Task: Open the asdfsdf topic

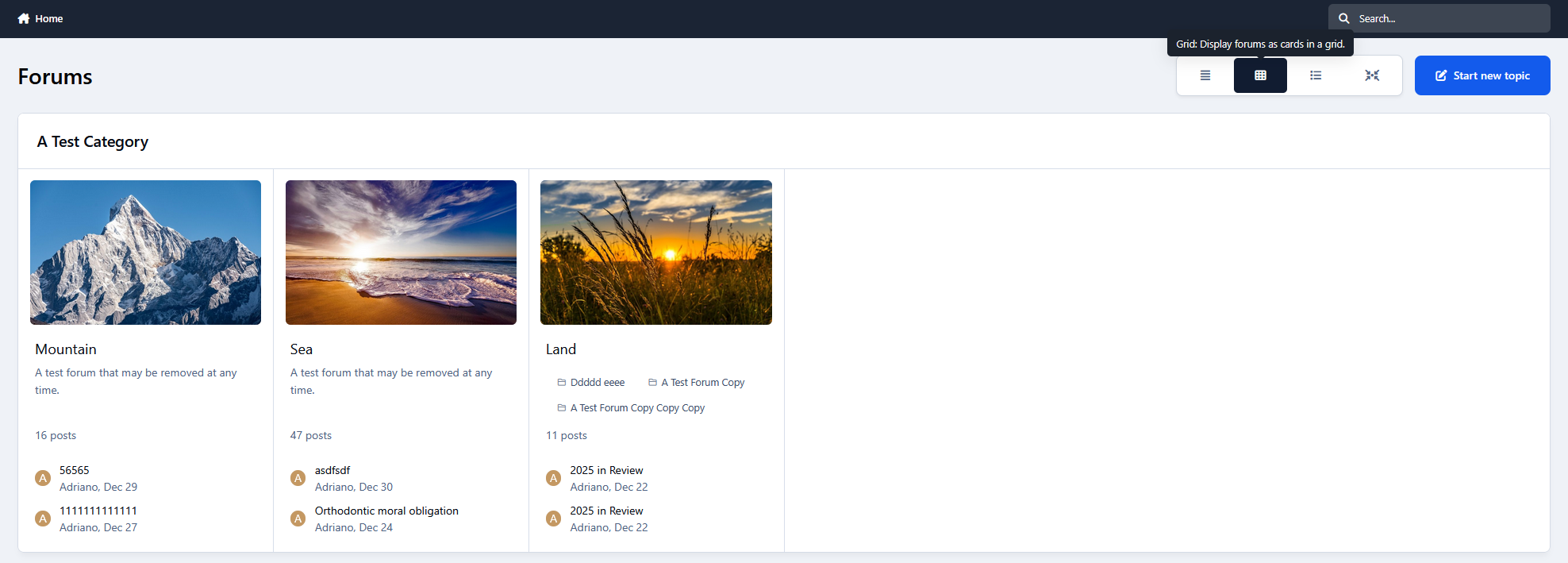Action: (x=332, y=470)
